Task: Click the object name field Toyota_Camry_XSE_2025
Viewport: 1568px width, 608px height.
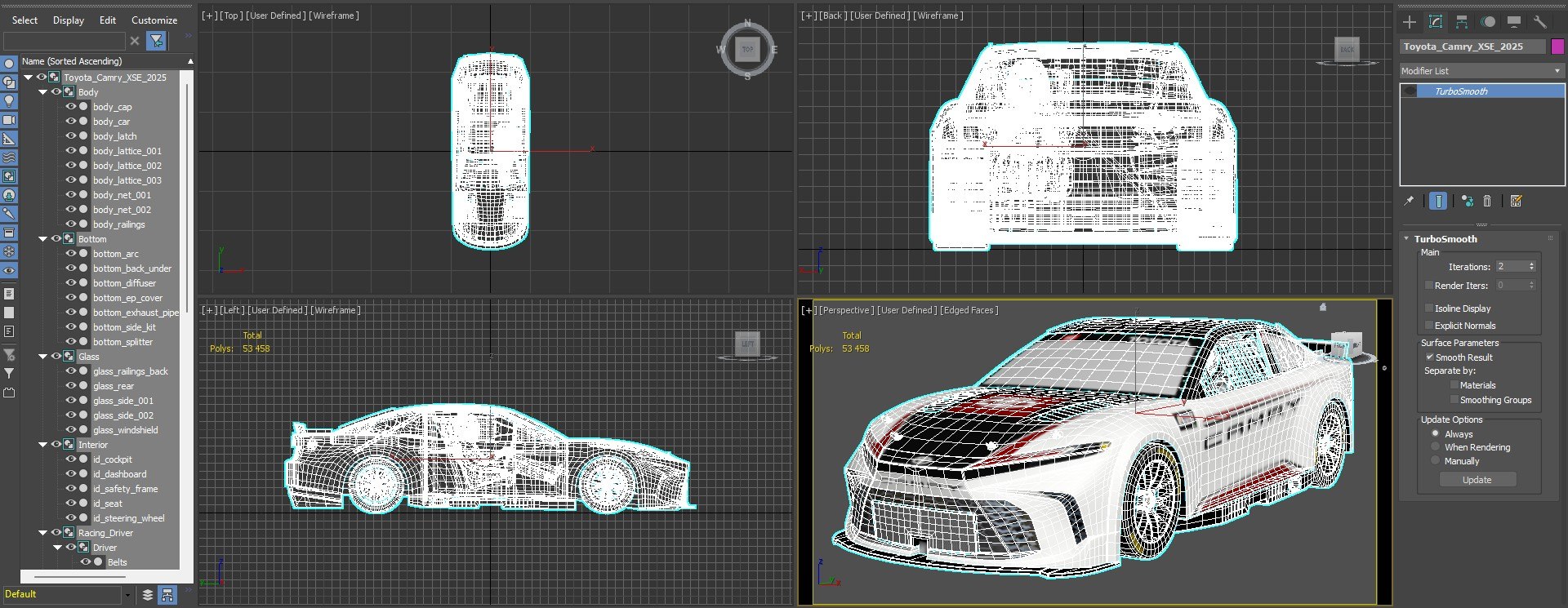Action: pyautogui.click(x=1473, y=47)
